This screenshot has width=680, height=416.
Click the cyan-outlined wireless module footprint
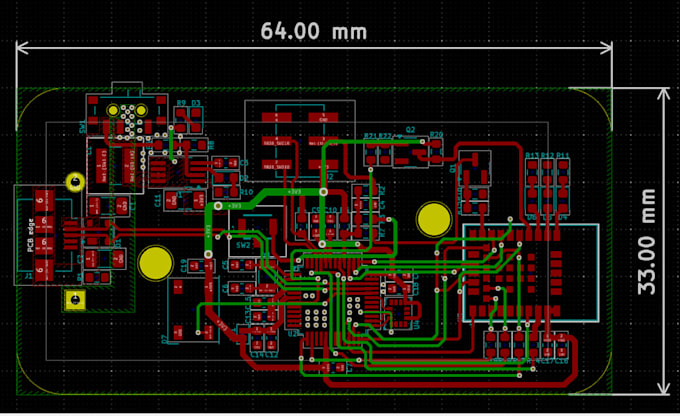point(531,273)
